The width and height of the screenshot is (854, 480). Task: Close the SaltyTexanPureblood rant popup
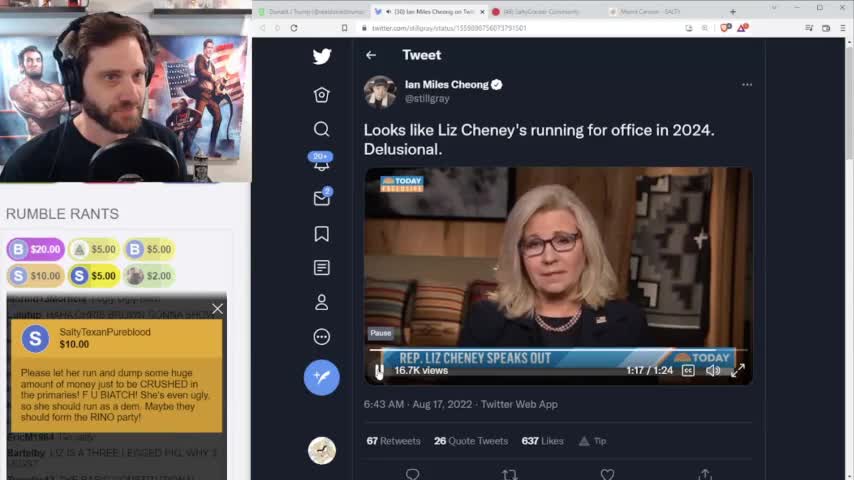point(217,309)
